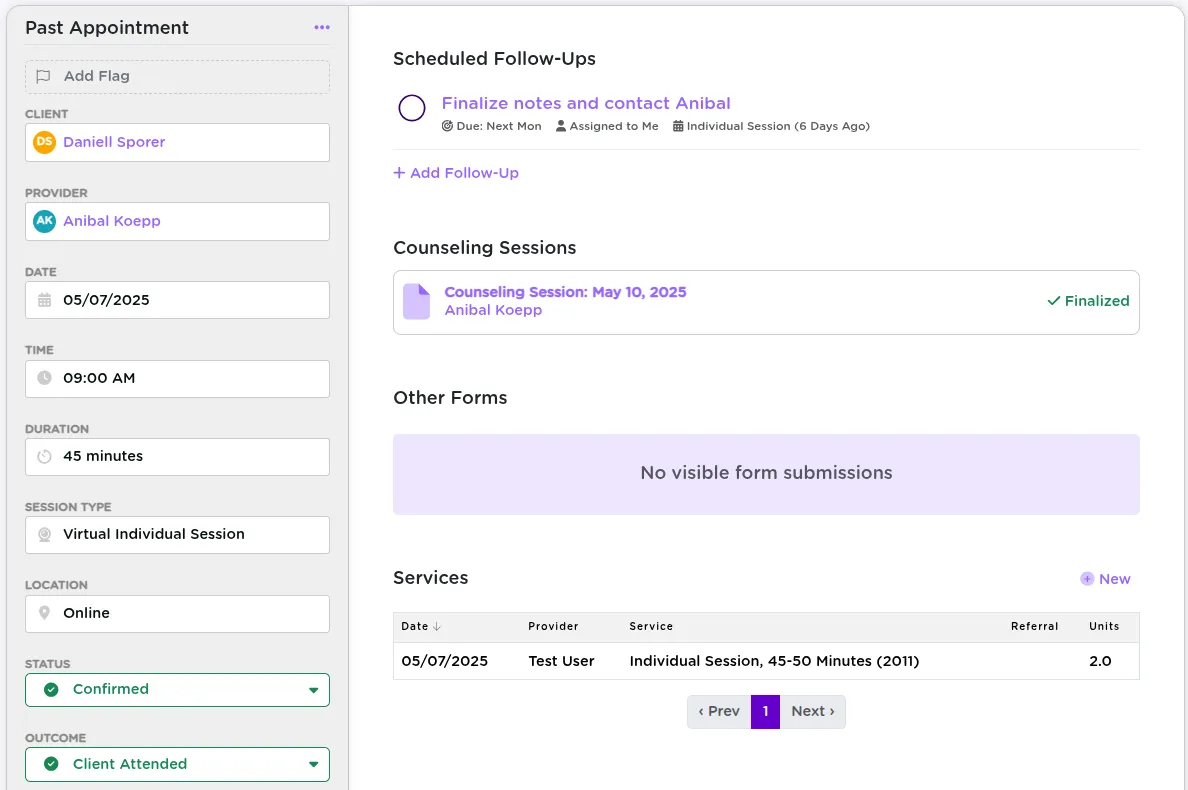
Task: Click the plus icon on the New services button
Action: click(x=1086, y=578)
